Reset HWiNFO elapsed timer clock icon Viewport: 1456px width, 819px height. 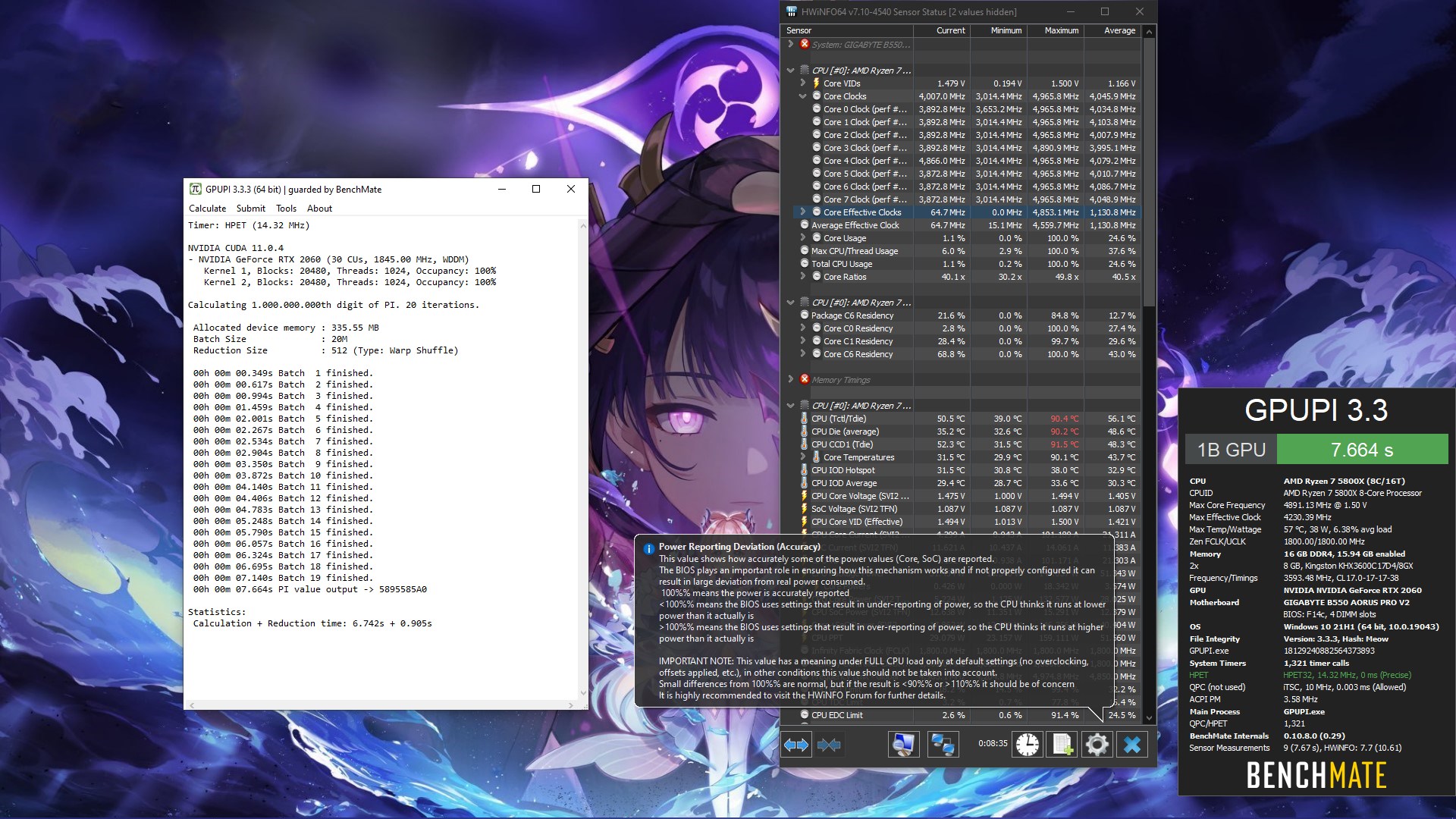click(x=1028, y=745)
